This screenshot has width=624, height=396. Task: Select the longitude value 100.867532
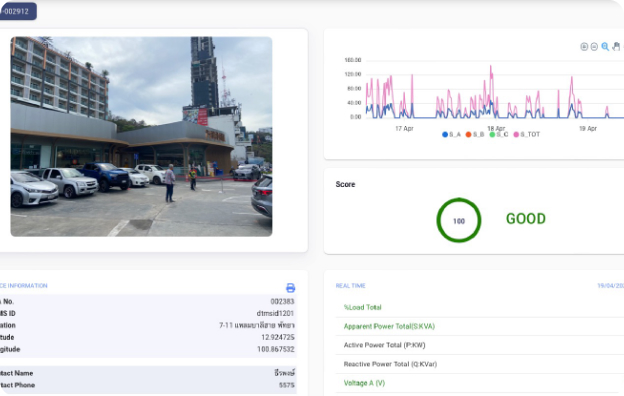pos(276,349)
